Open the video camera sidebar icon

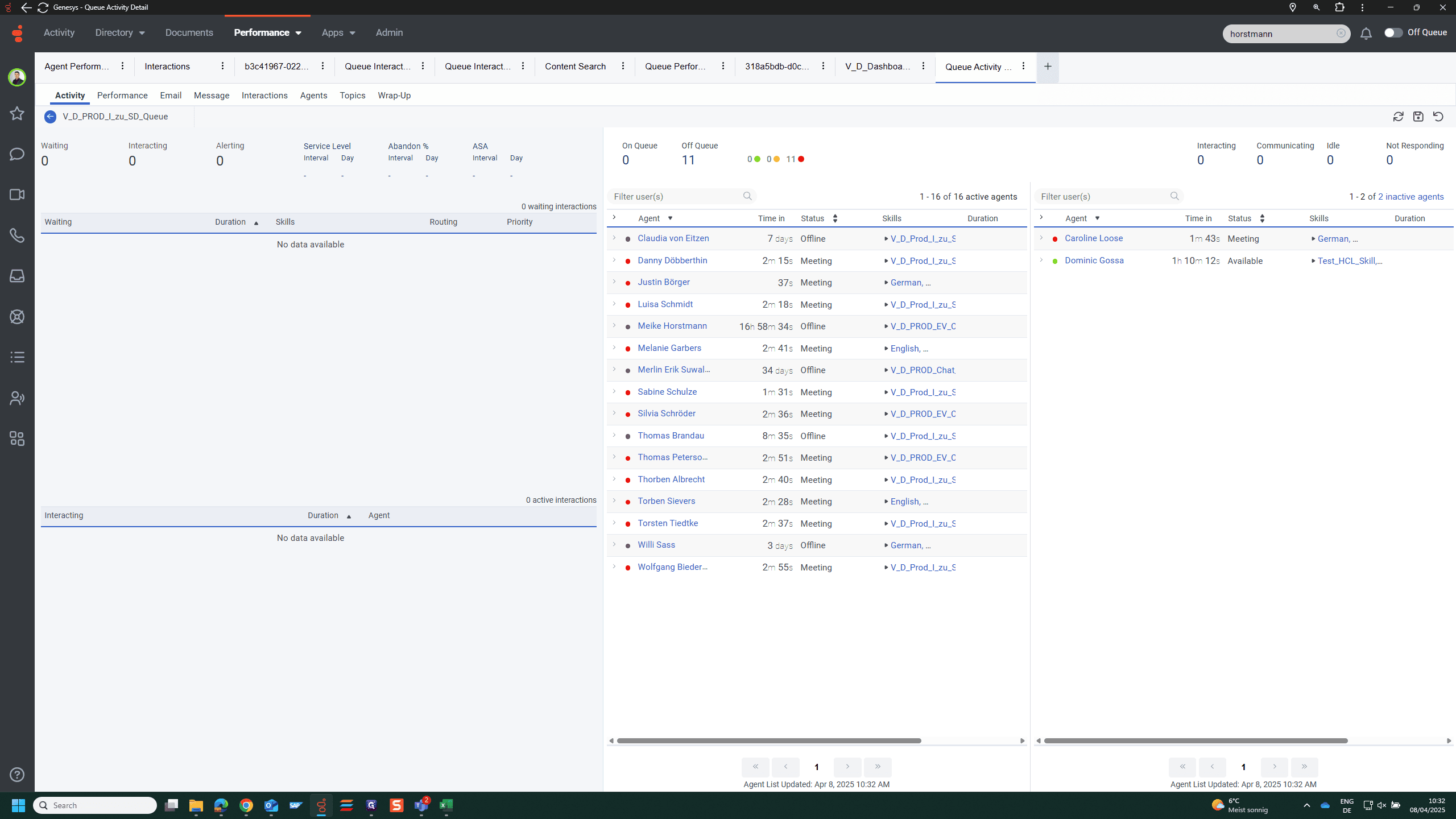(x=17, y=195)
